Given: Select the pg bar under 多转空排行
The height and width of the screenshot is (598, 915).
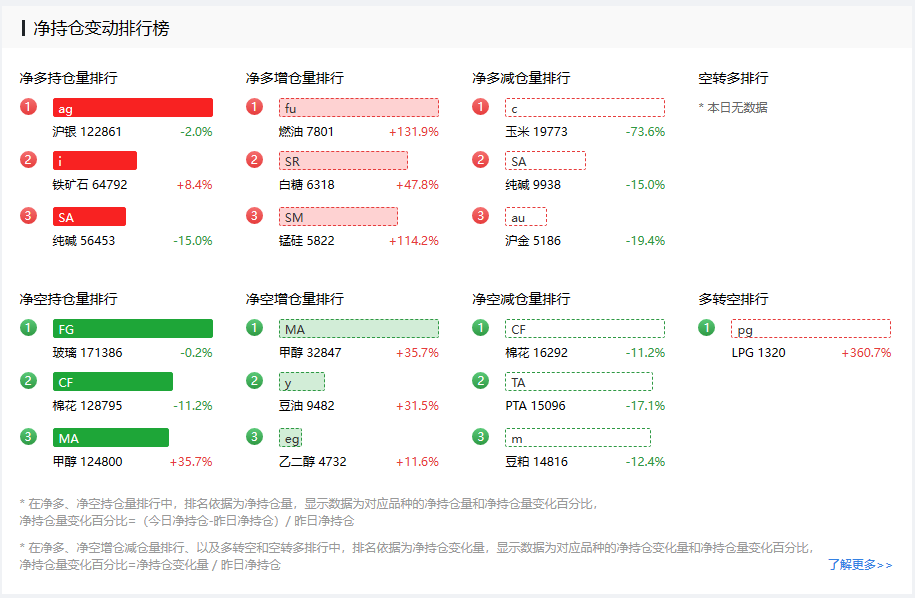Looking at the screenshot, I should point(810,329).
